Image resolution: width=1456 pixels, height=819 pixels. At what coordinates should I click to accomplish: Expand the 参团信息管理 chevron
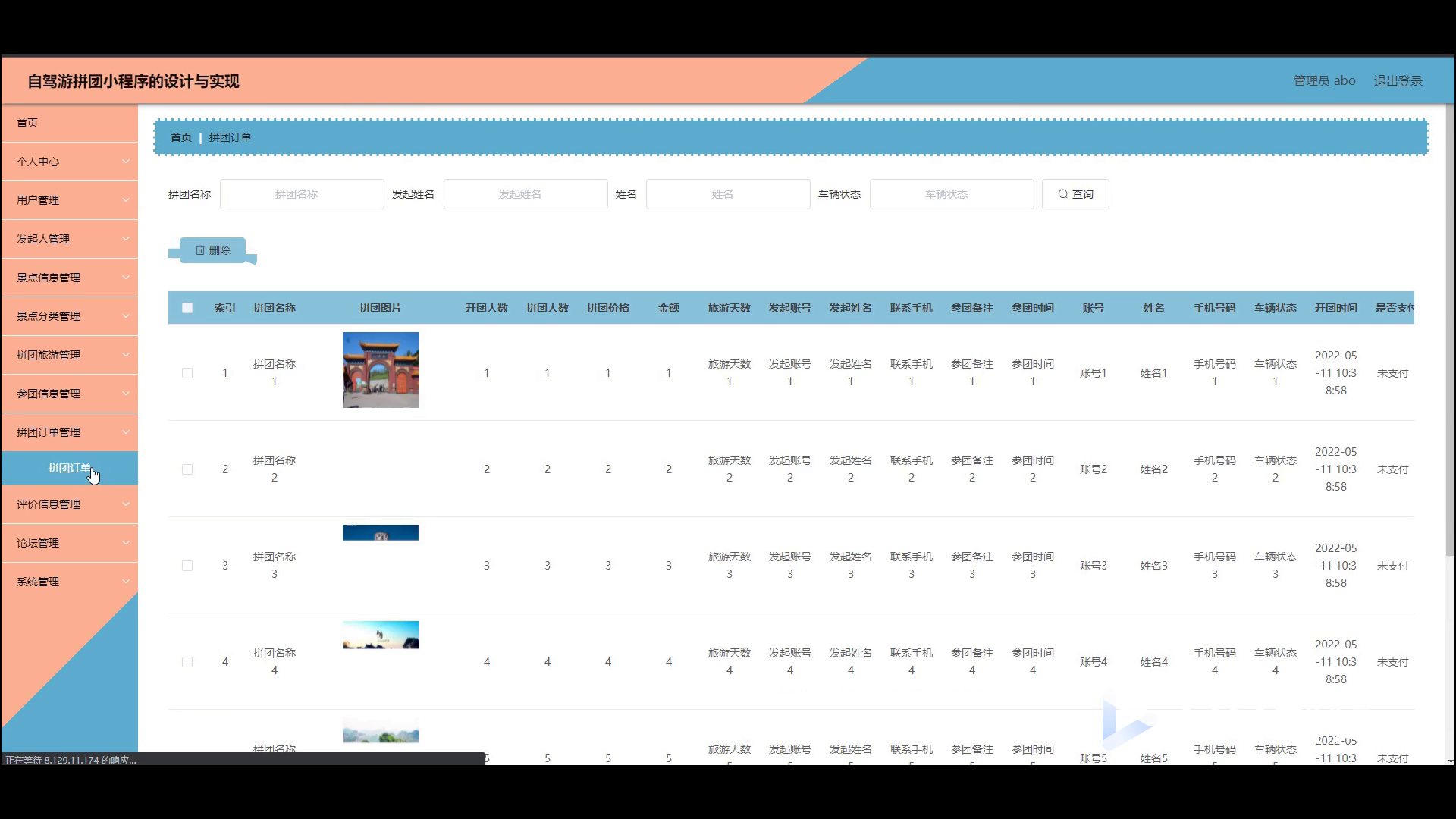pyautogui.click(x=126, y=394)
